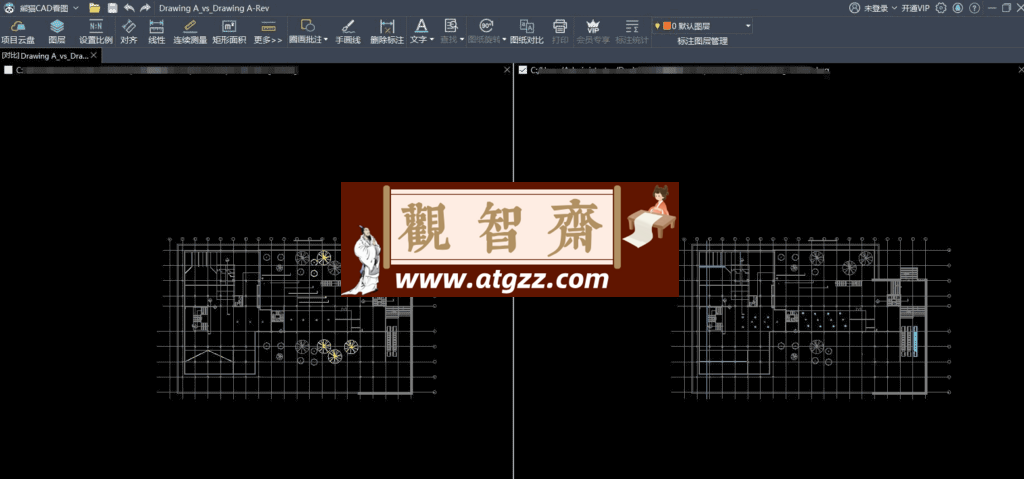Close the right comparison pane

(x=1020, y=69)
